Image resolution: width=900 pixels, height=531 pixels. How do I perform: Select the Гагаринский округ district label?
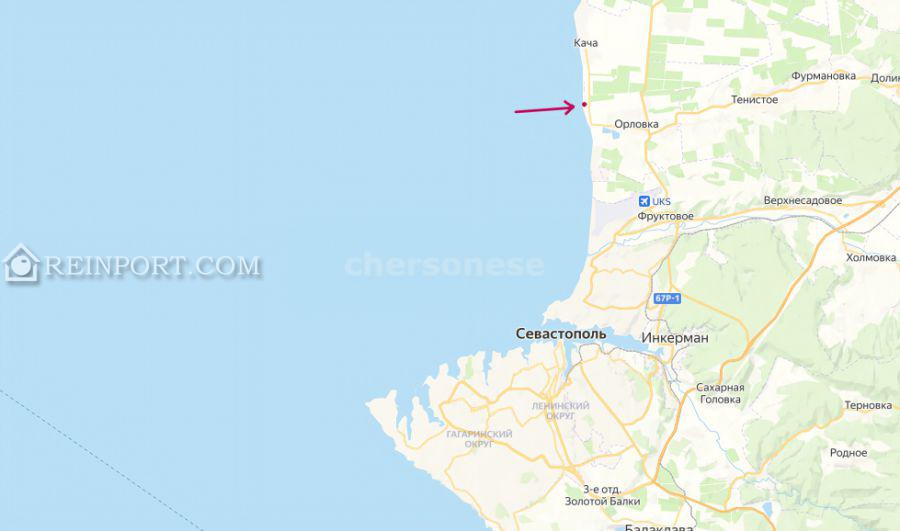tap(479, 439)
